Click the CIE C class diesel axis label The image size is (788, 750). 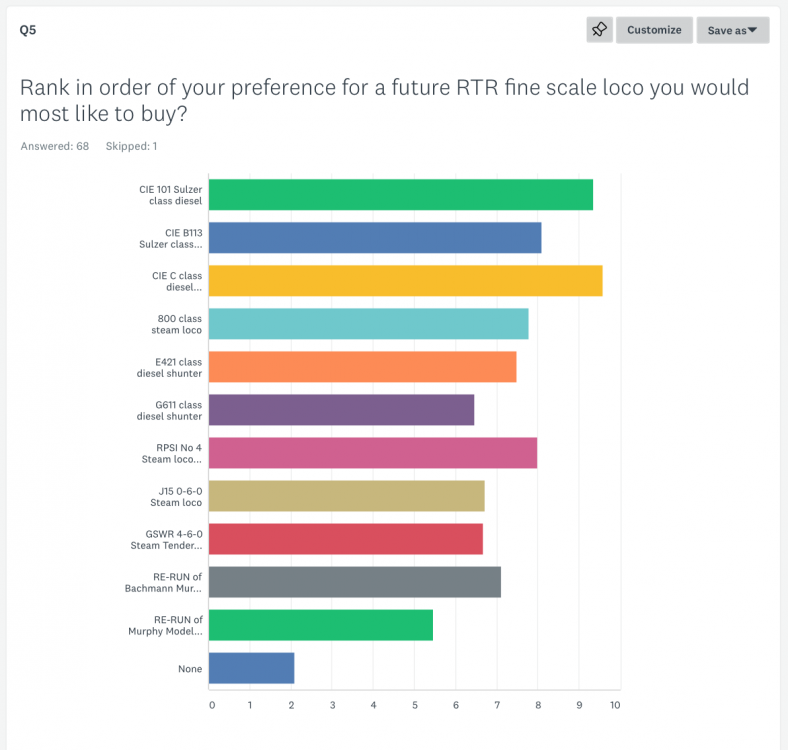176,281
